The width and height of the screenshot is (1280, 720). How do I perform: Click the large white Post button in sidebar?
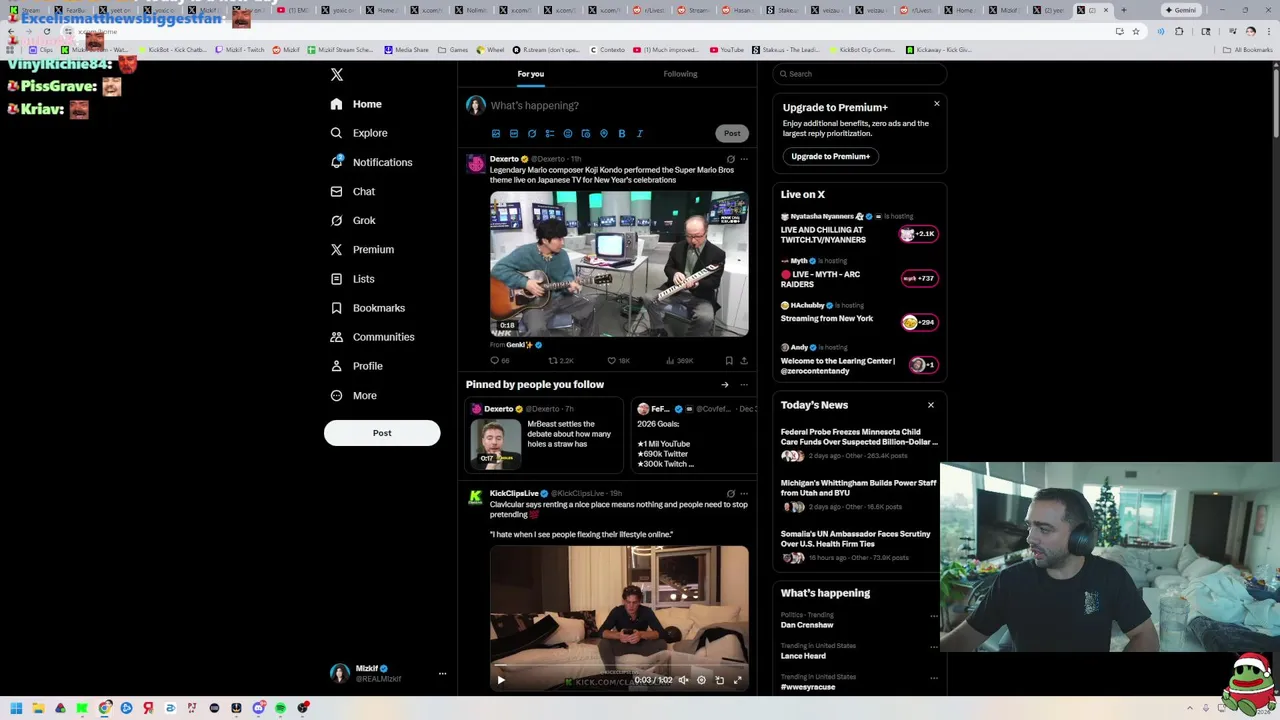[x=382, y=433]
